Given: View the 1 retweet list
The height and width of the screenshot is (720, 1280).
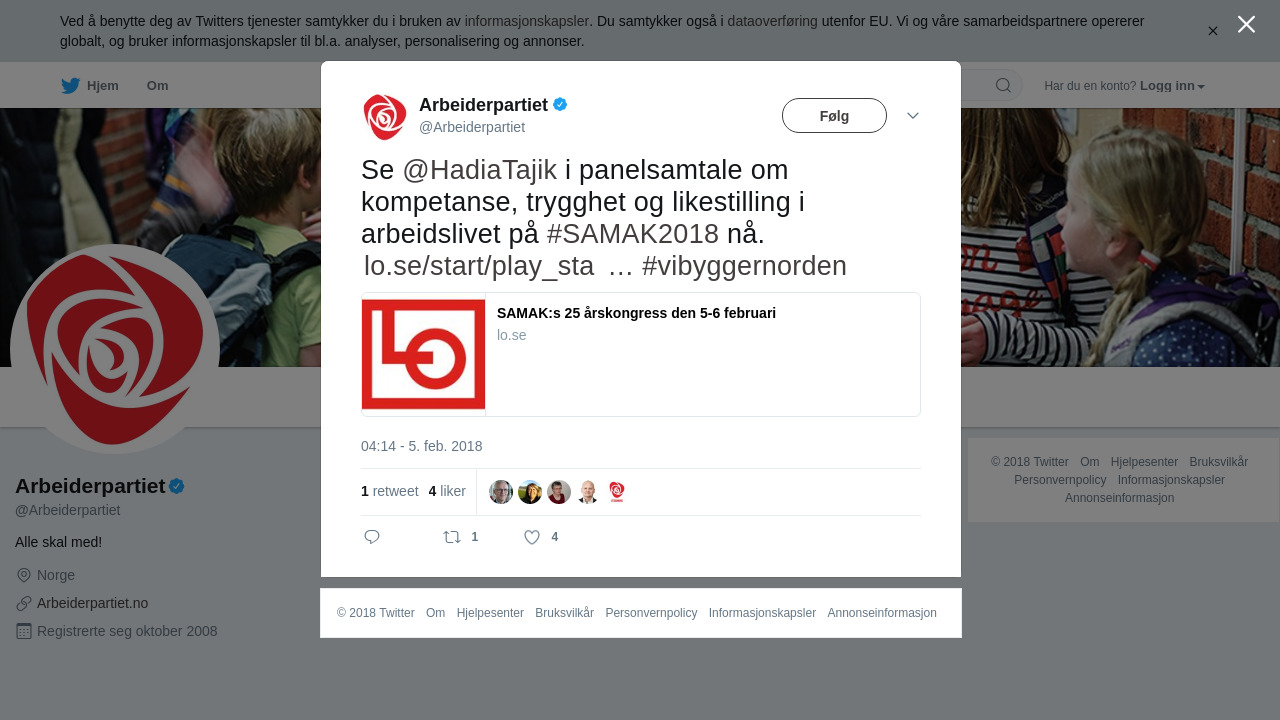Looking at the screenshot, I should click(x=390, y=491).
